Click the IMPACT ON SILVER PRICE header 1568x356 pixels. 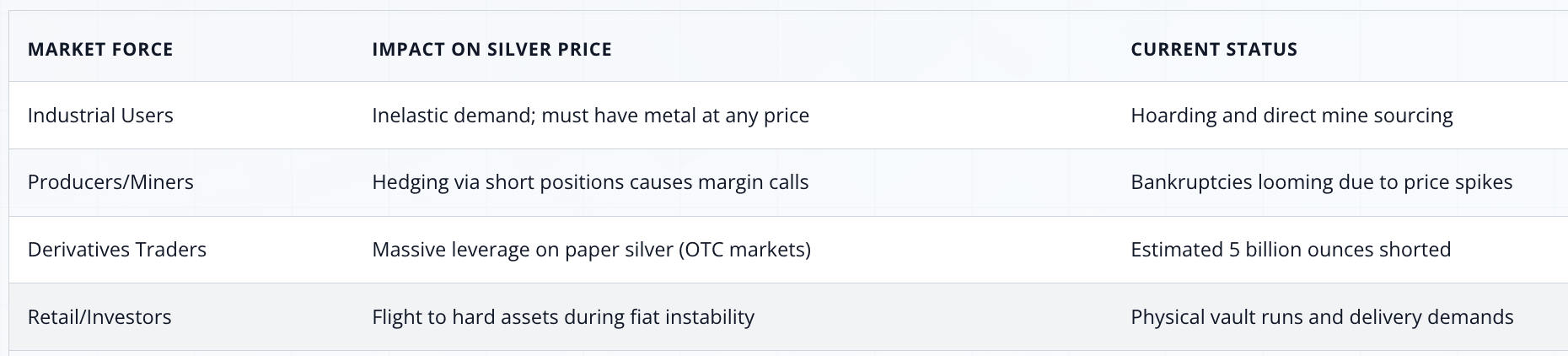click(x=491, y=50)
